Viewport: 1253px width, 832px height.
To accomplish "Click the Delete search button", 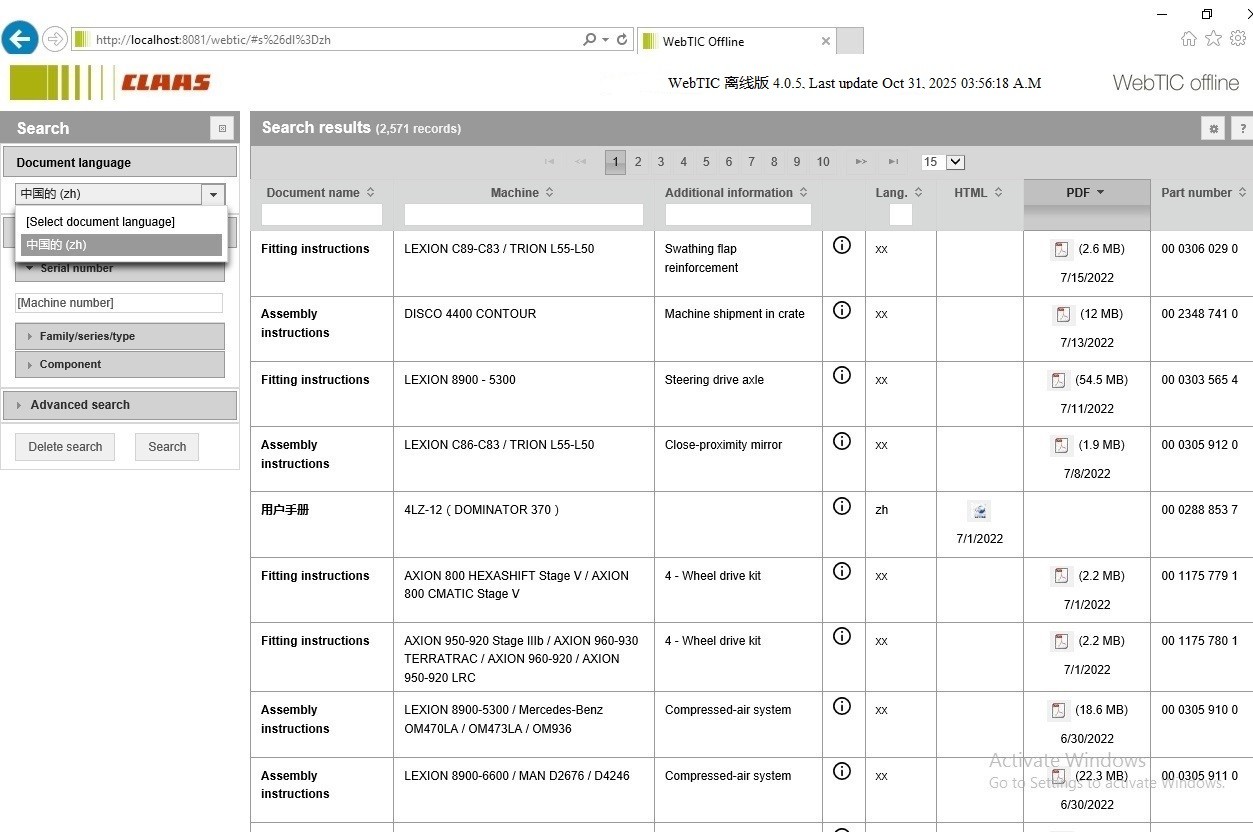I will 65,447.
